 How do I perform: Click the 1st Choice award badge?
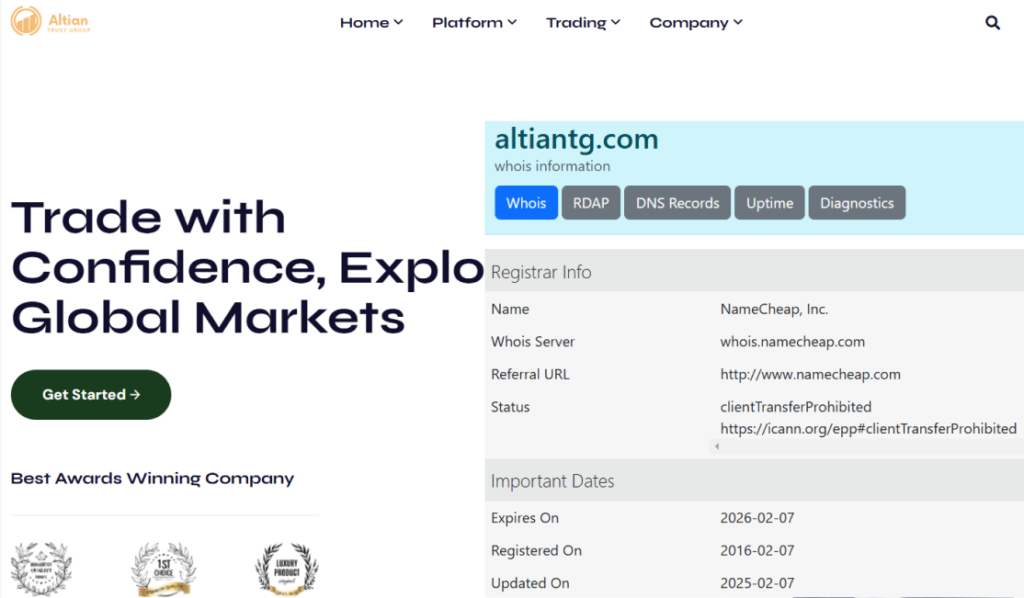click(x=163, y=569)
